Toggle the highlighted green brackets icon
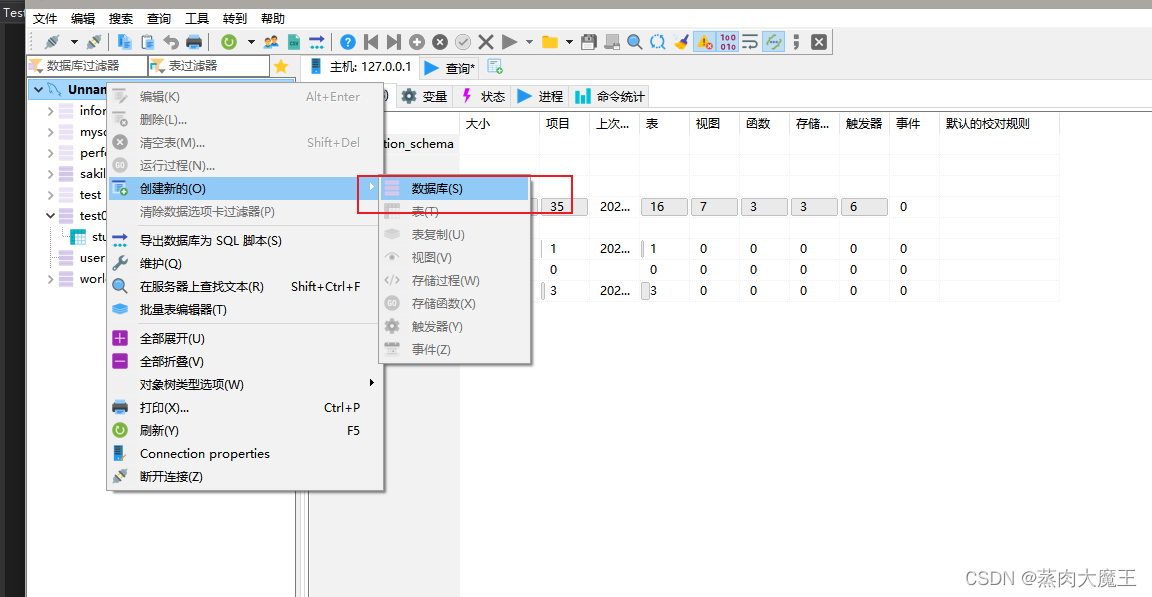Viewport: 1152px width, 597px height. click(774, 42)
